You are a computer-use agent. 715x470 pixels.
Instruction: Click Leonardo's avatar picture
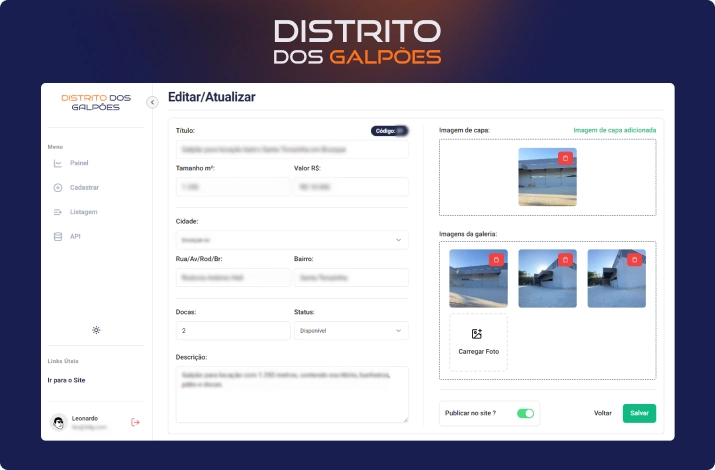pos(58,423)
